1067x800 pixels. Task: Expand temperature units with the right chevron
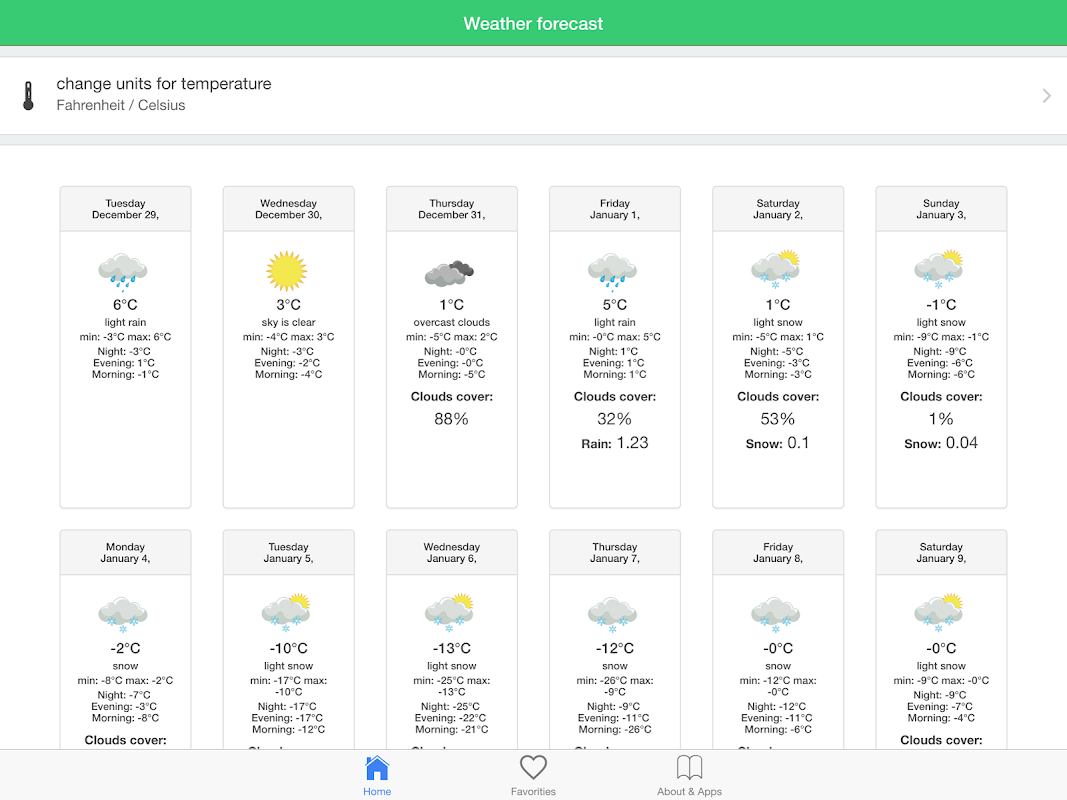(x=1047, y=96)
